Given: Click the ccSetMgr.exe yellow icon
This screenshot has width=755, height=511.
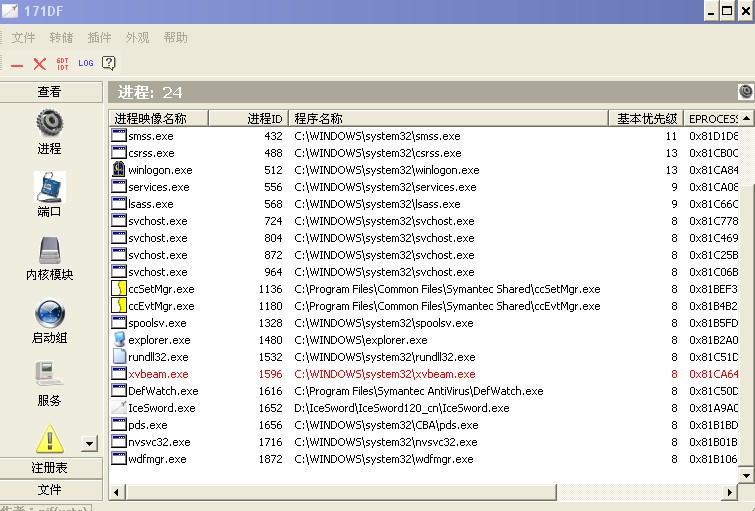Looking at the screenshot, I should [x=118, y=288].
